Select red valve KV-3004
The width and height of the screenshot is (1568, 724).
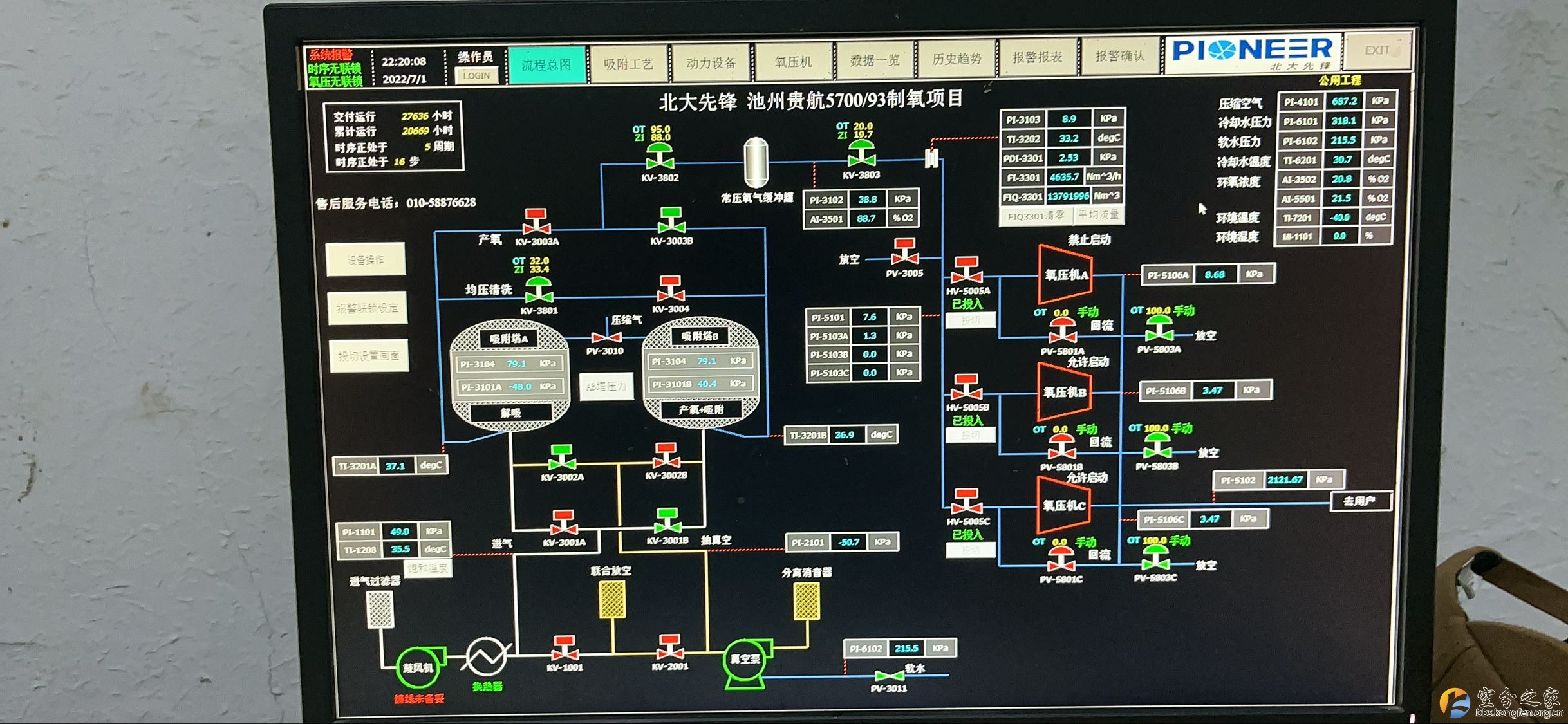coord(670,288)
